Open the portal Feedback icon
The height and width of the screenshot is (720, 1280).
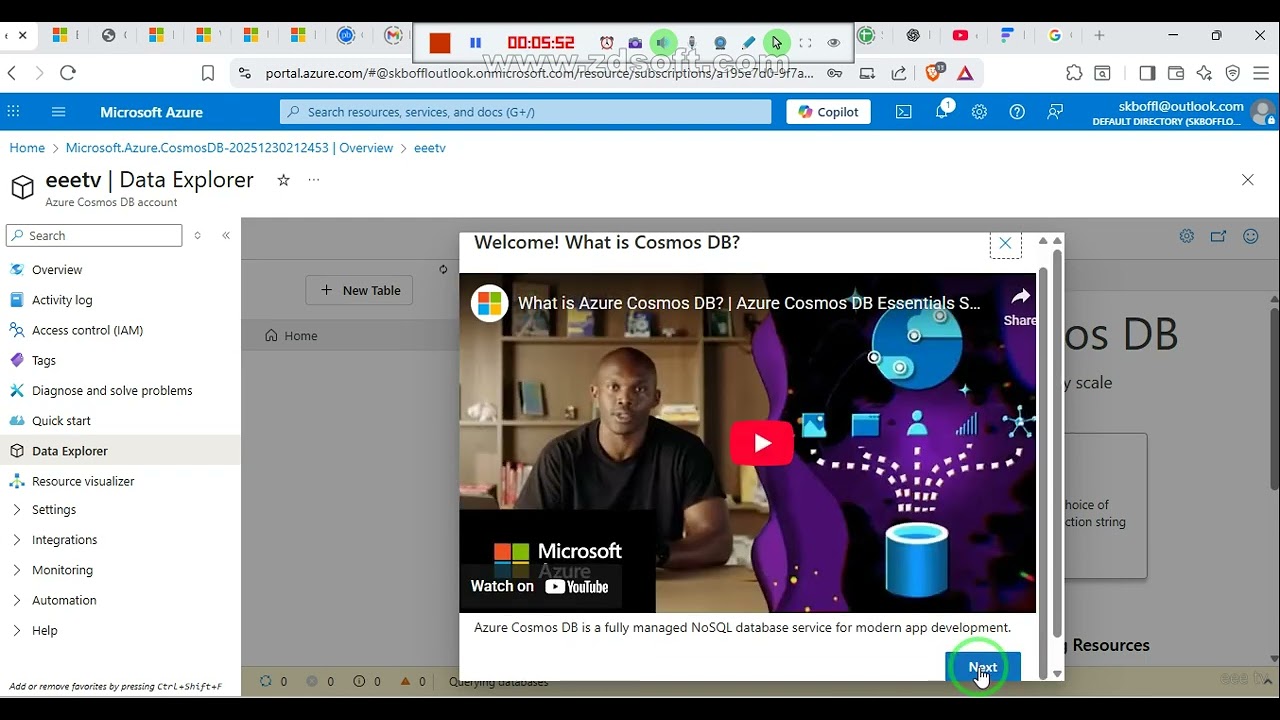pyautogui.click(x=1055, y=112)
